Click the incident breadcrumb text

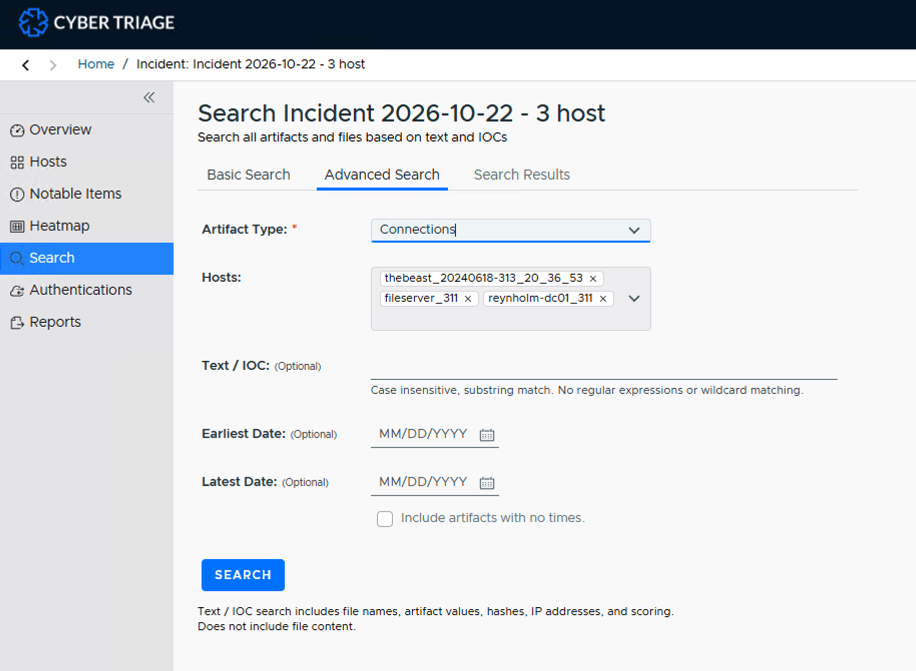point(251,64)
